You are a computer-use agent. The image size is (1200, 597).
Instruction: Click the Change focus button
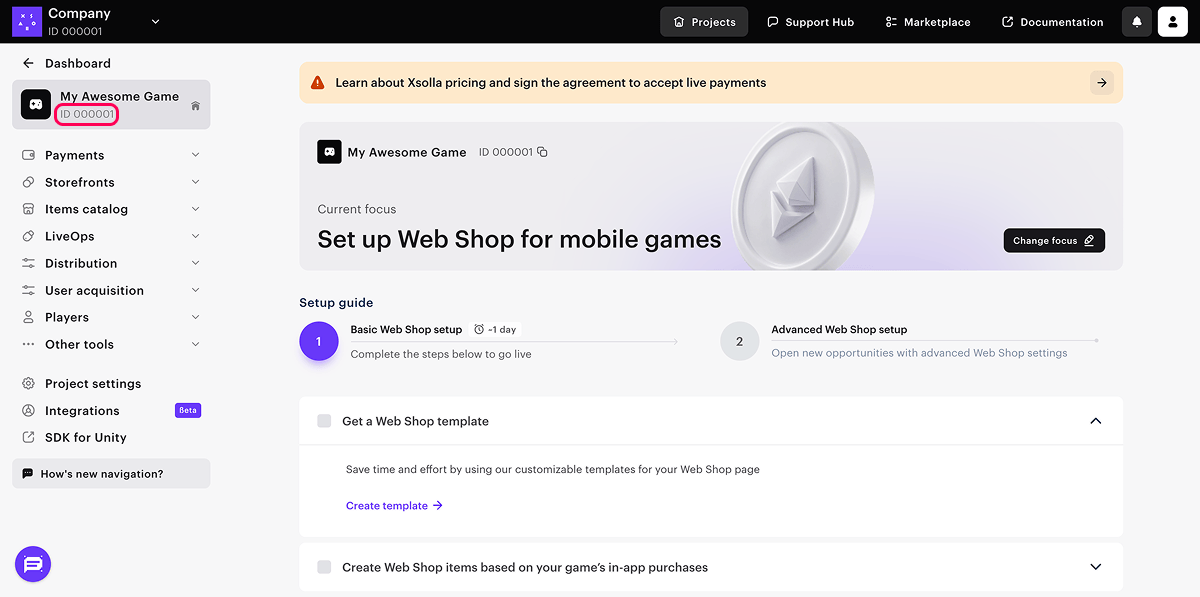point(1053,240)
